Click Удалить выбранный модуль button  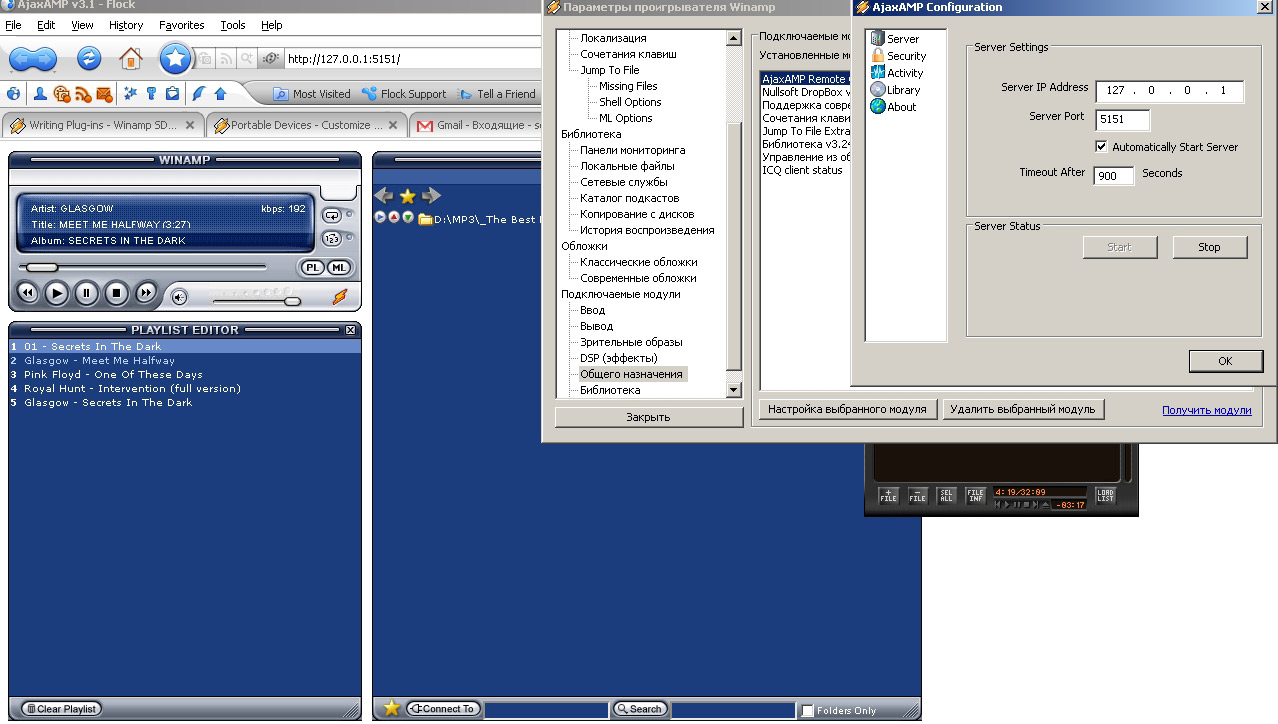(1023, 409)
